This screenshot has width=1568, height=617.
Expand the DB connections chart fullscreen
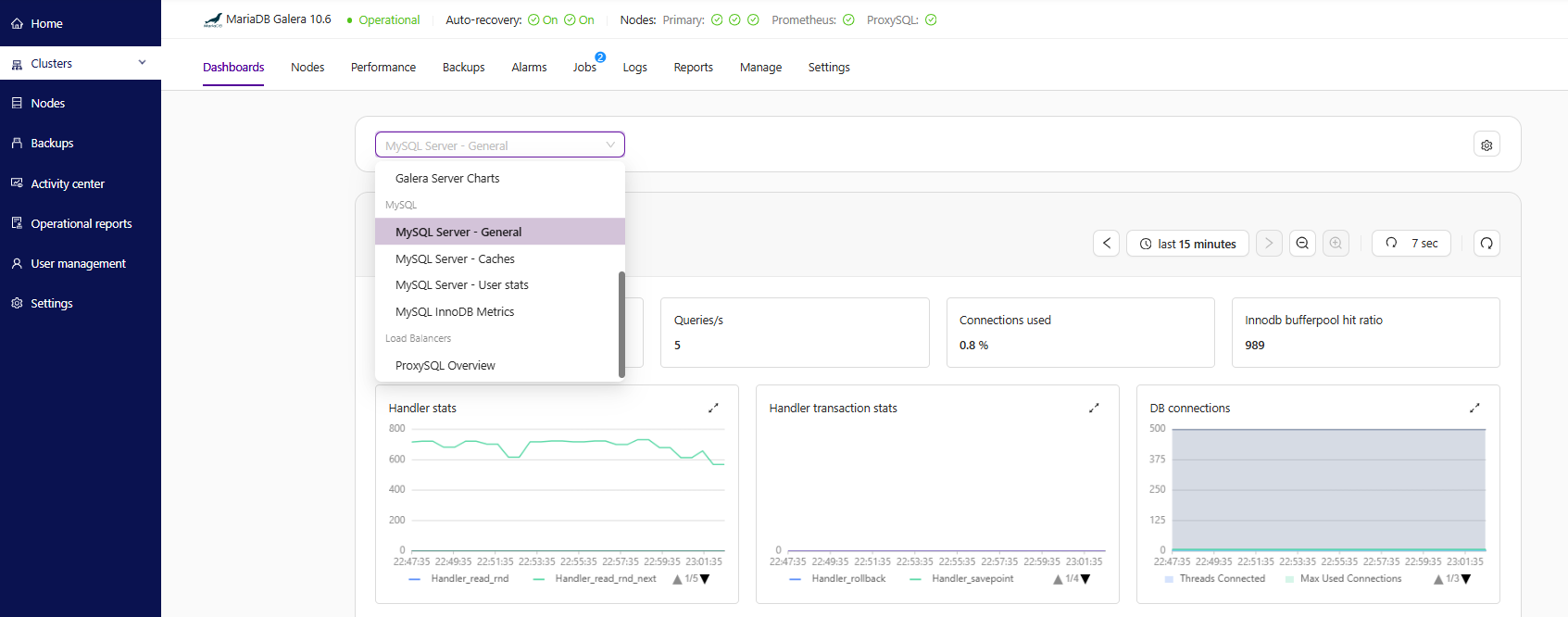coord(1474,408)
